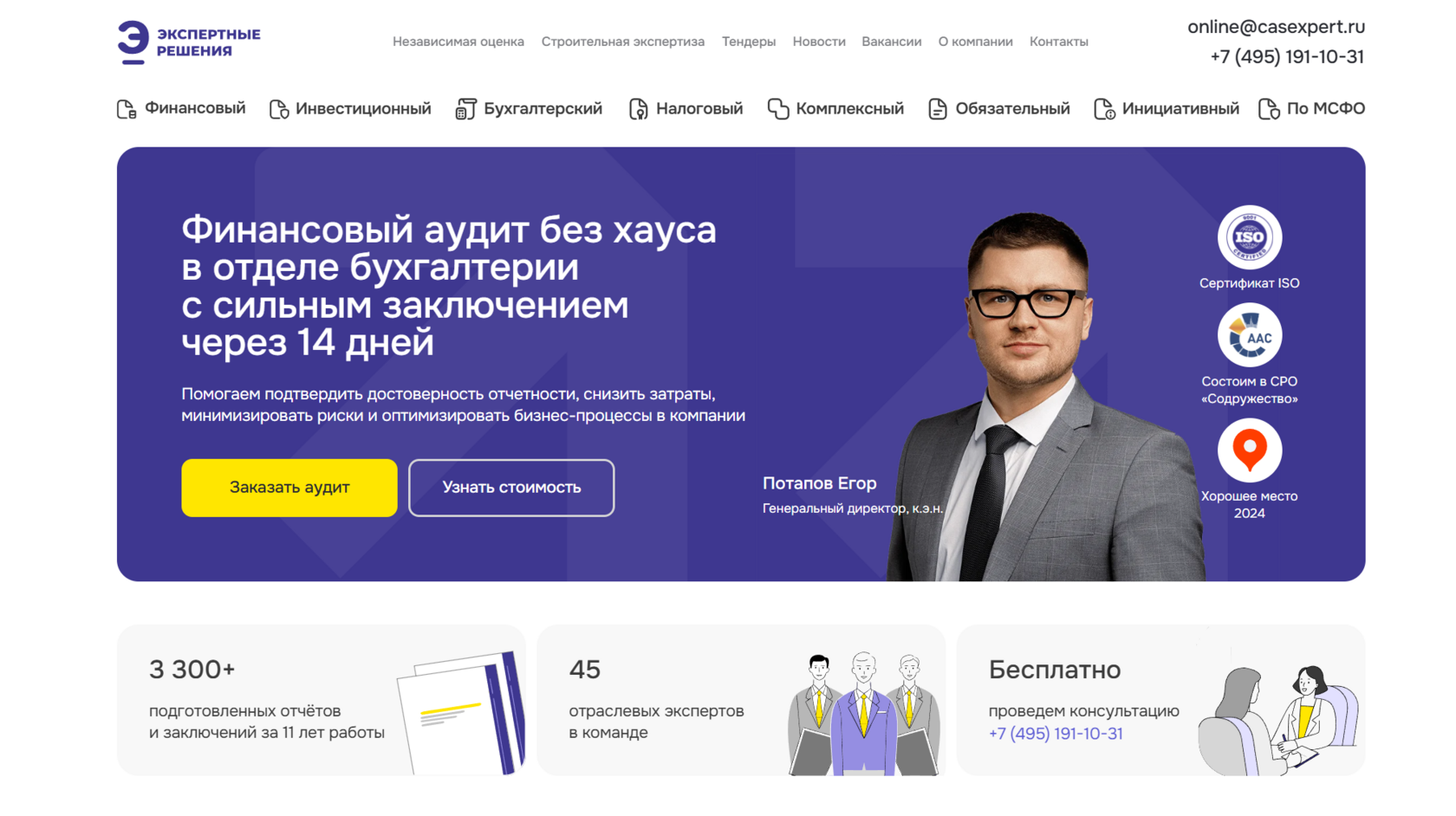Viewport: 1456px width, 816px height.
Task: Go to Строительная экспертиза section
Action: click(622, 42)
